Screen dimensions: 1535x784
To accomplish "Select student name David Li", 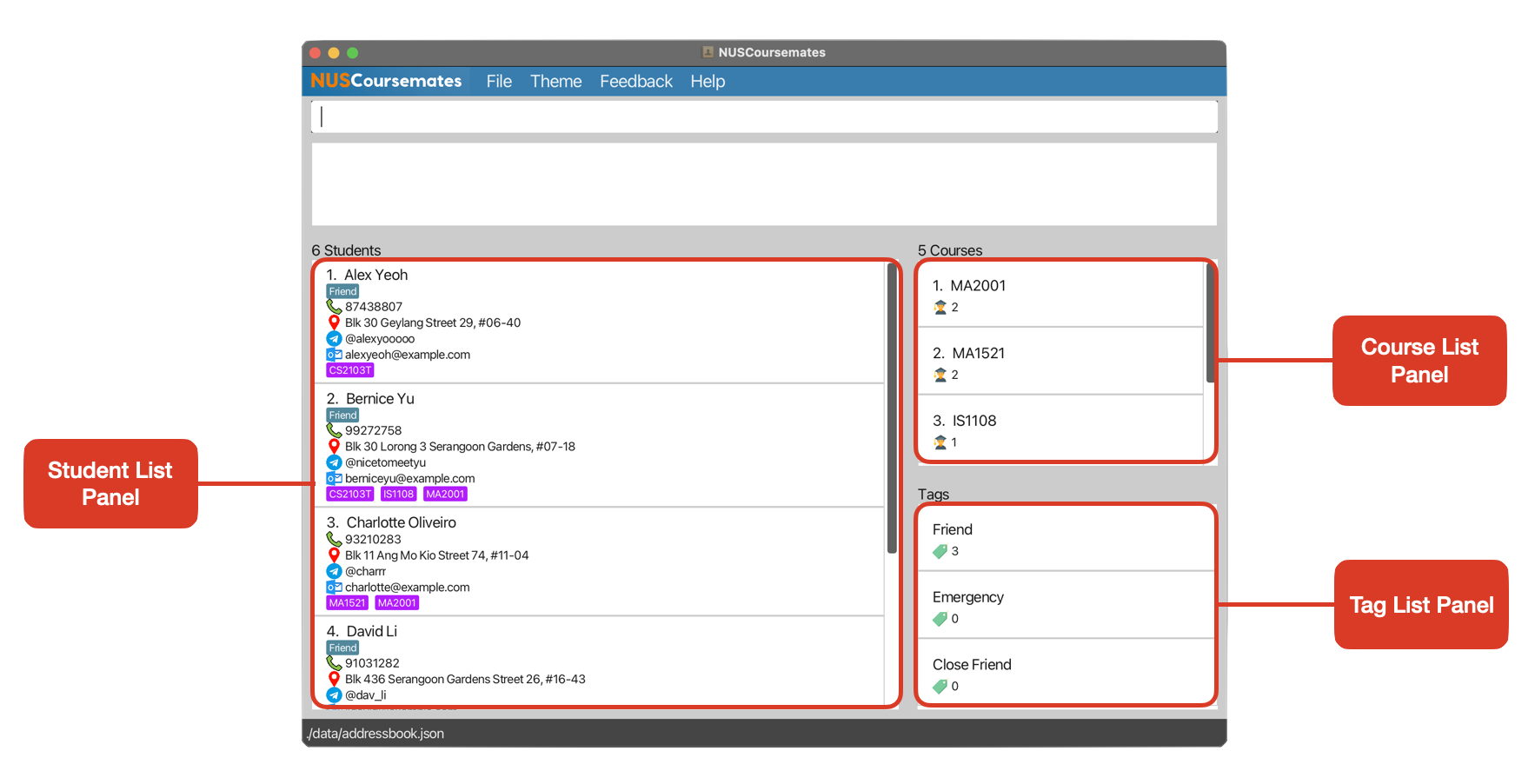I will coord(371,631).
